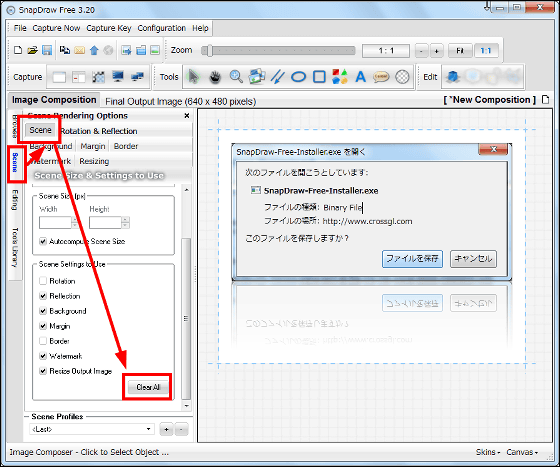The height and width of the screenshot is (467, 560).
Task: Capture multiple monitors with the dual-screen icon
Action: click(x=137, y=76)
